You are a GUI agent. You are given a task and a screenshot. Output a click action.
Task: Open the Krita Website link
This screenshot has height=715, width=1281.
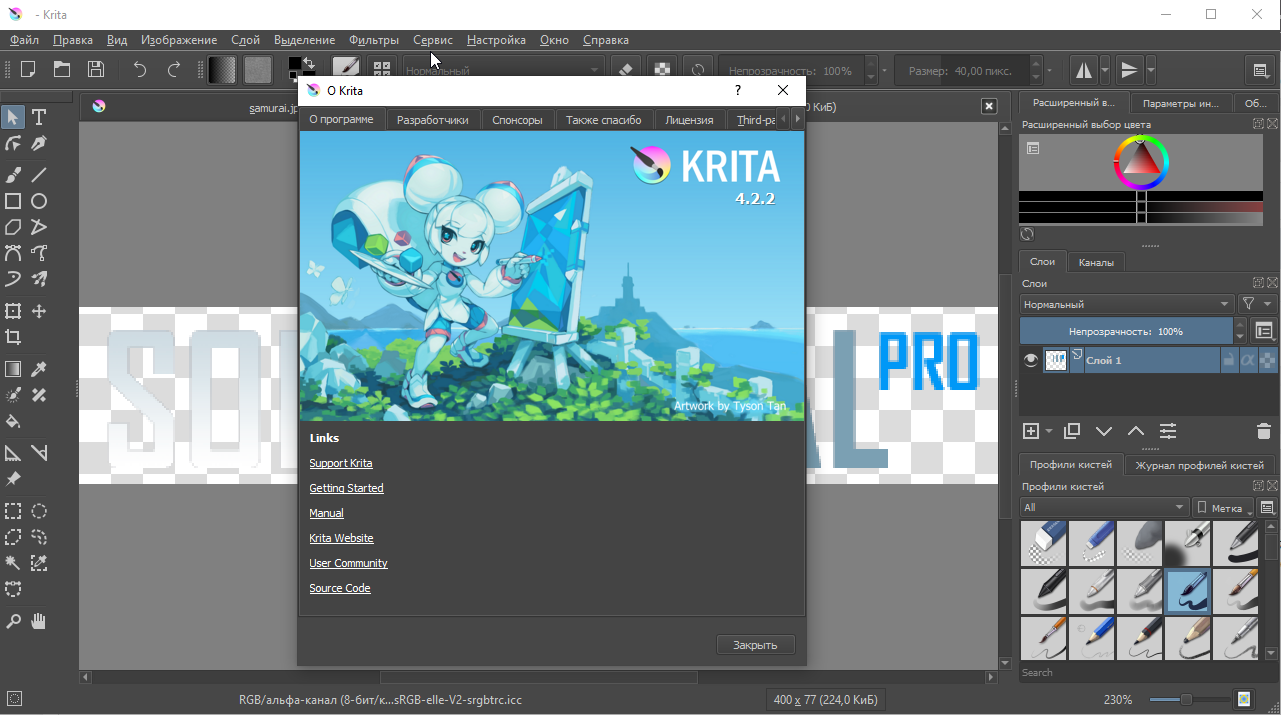[x=341, y=538]
